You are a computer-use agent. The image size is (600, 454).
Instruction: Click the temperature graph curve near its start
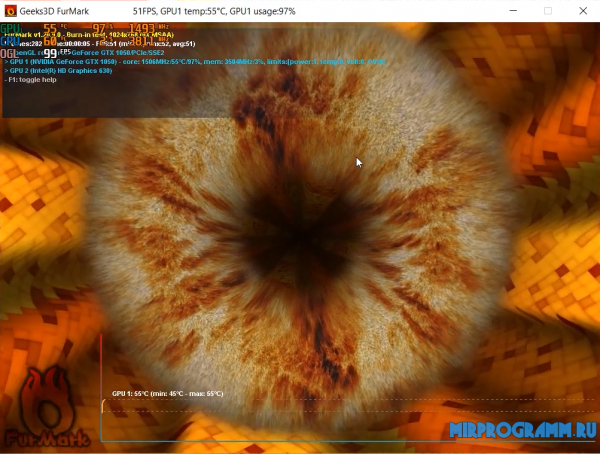pyautogui.click(x=103, y=405)
